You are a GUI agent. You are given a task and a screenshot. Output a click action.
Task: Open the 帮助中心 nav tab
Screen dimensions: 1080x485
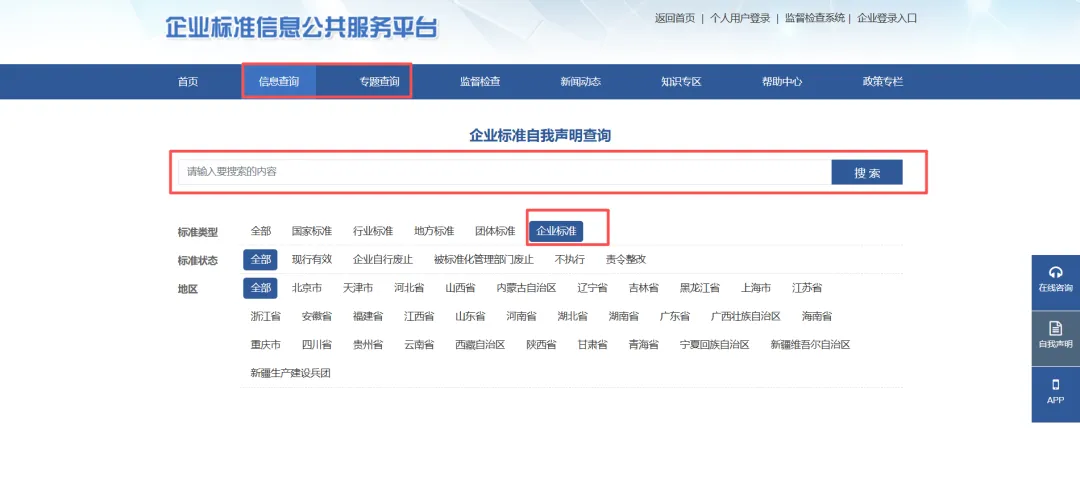coord(782,81)
